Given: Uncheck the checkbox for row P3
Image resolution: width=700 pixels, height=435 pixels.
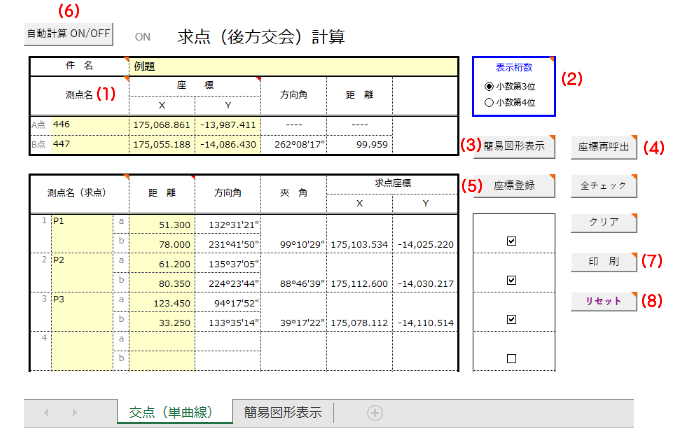Looking at the screenshot, I should (512, 320).
